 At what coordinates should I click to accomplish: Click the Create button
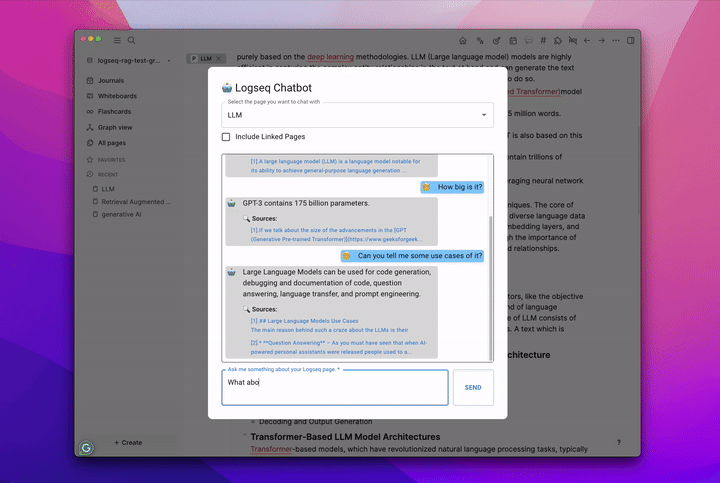[x=128, y=443]
